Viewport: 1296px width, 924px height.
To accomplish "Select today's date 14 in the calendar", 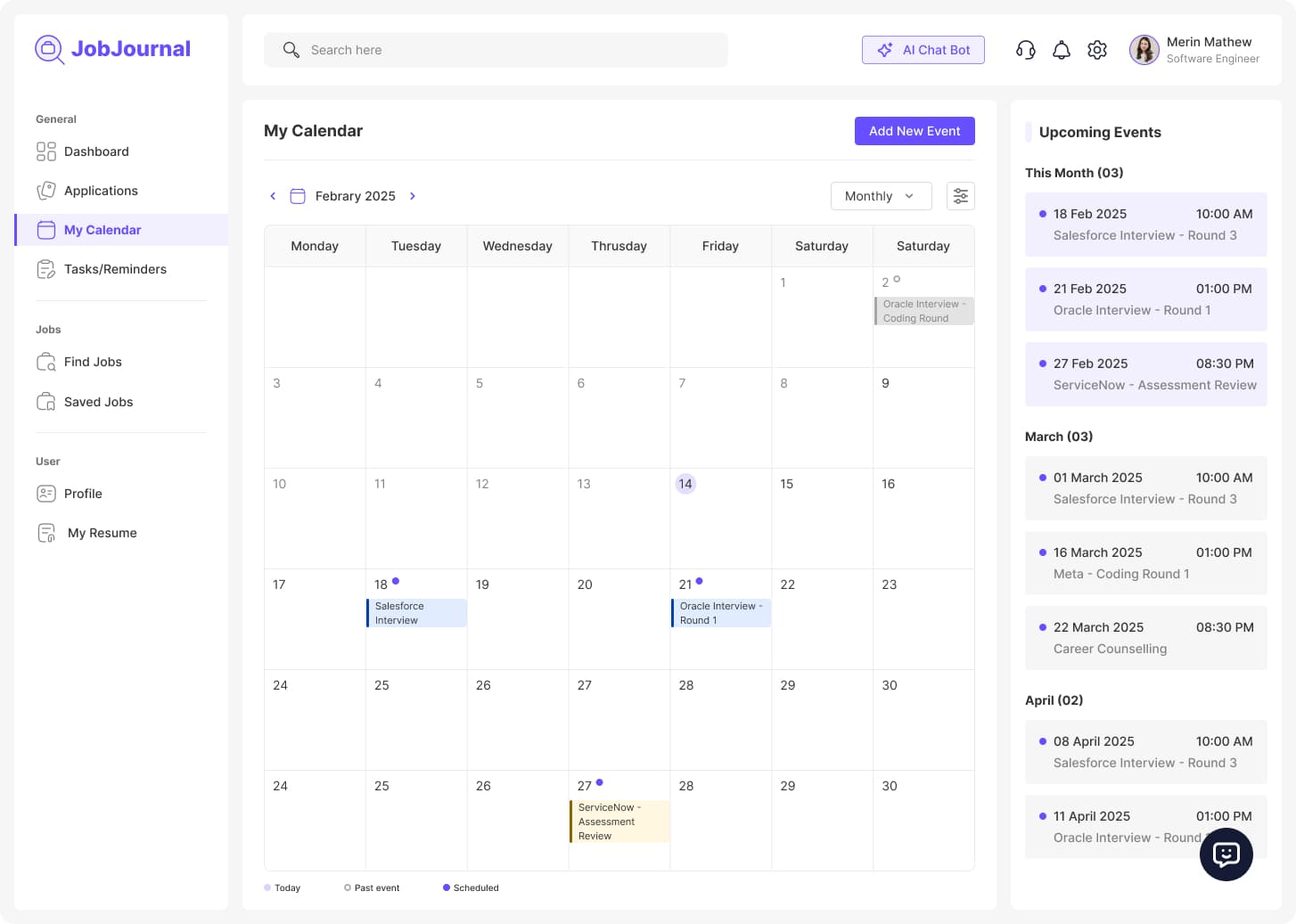I will tap(685, 484).
